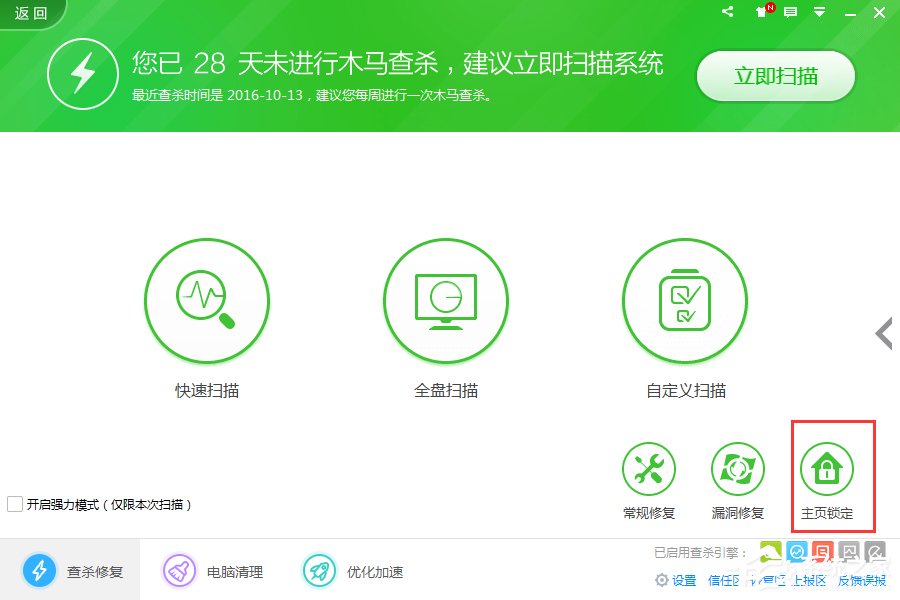Open Custom Scan (自定义扫描)
The image size is (900, 600).
(685, 300)
